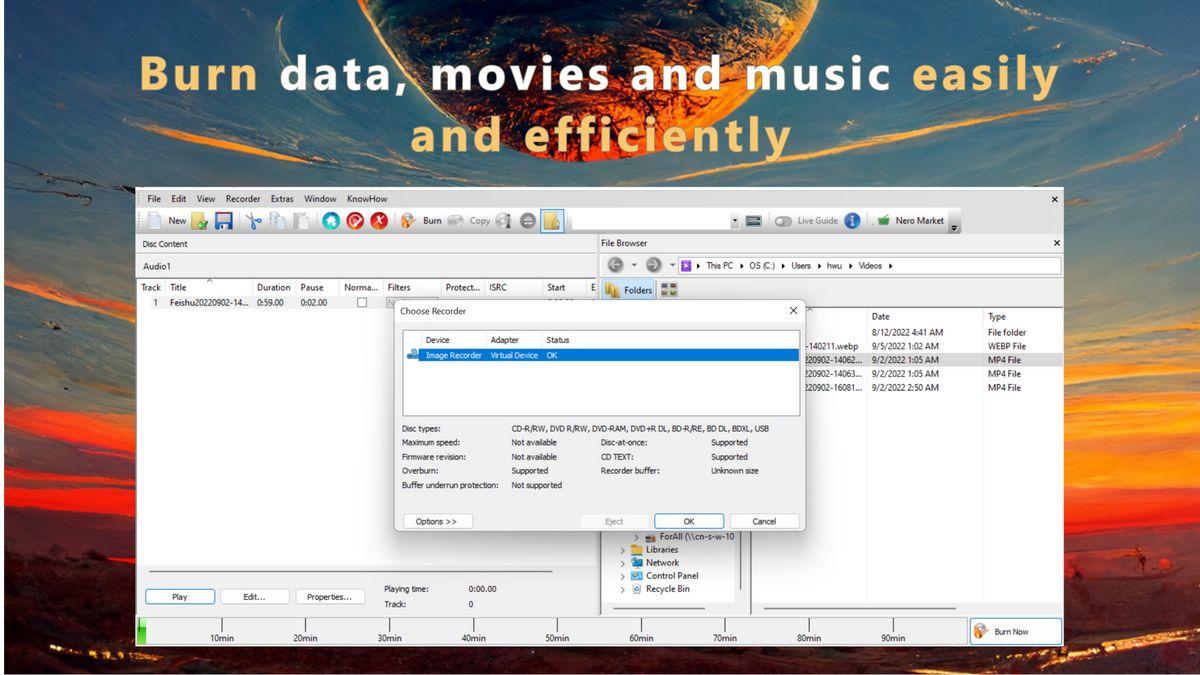Check the Normalize checkbox for track 1

tap(362, 302)
